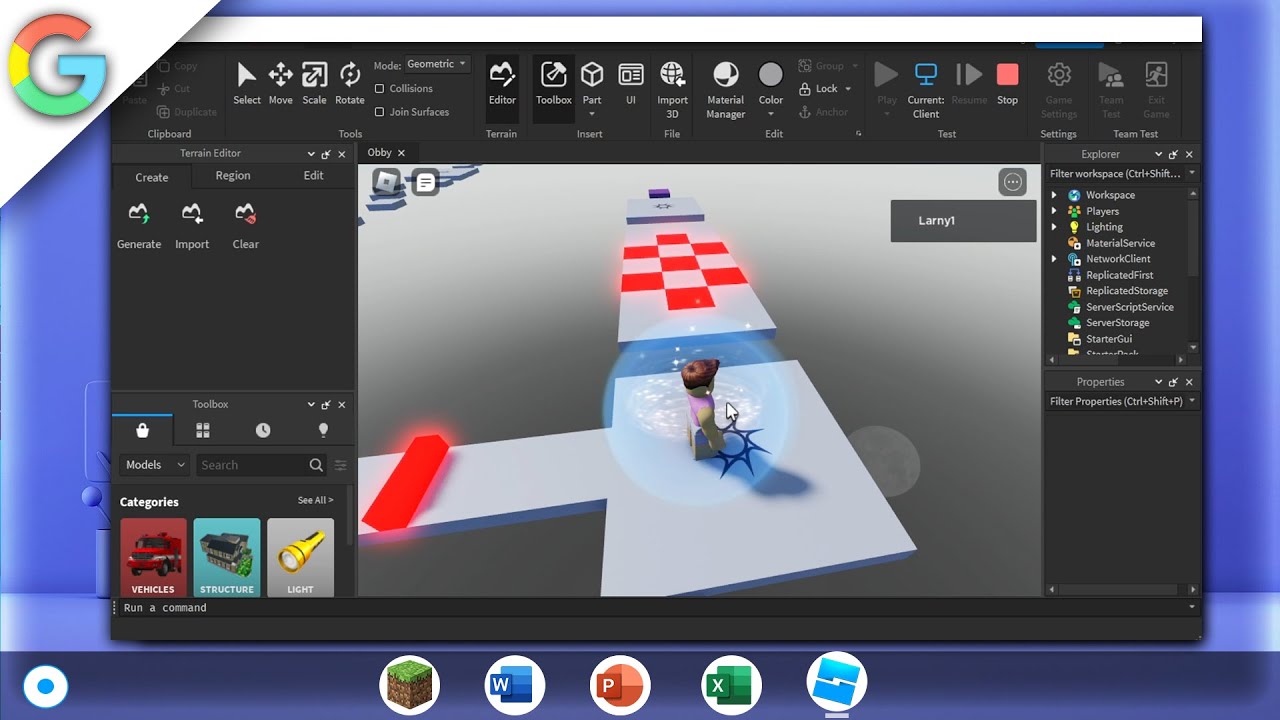The width and height of the screenshot is (1280, 720).
Task: Open the Light category thumbnail
Action: click(x=300, y=557)
